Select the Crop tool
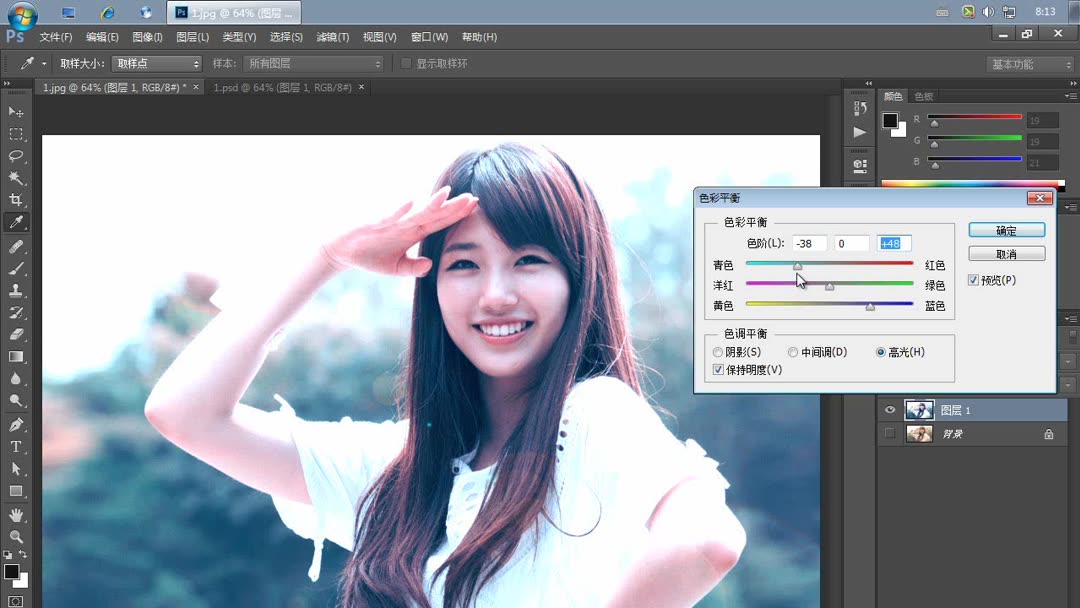This screenshot has width=1080, height=608. pos(15,199)
